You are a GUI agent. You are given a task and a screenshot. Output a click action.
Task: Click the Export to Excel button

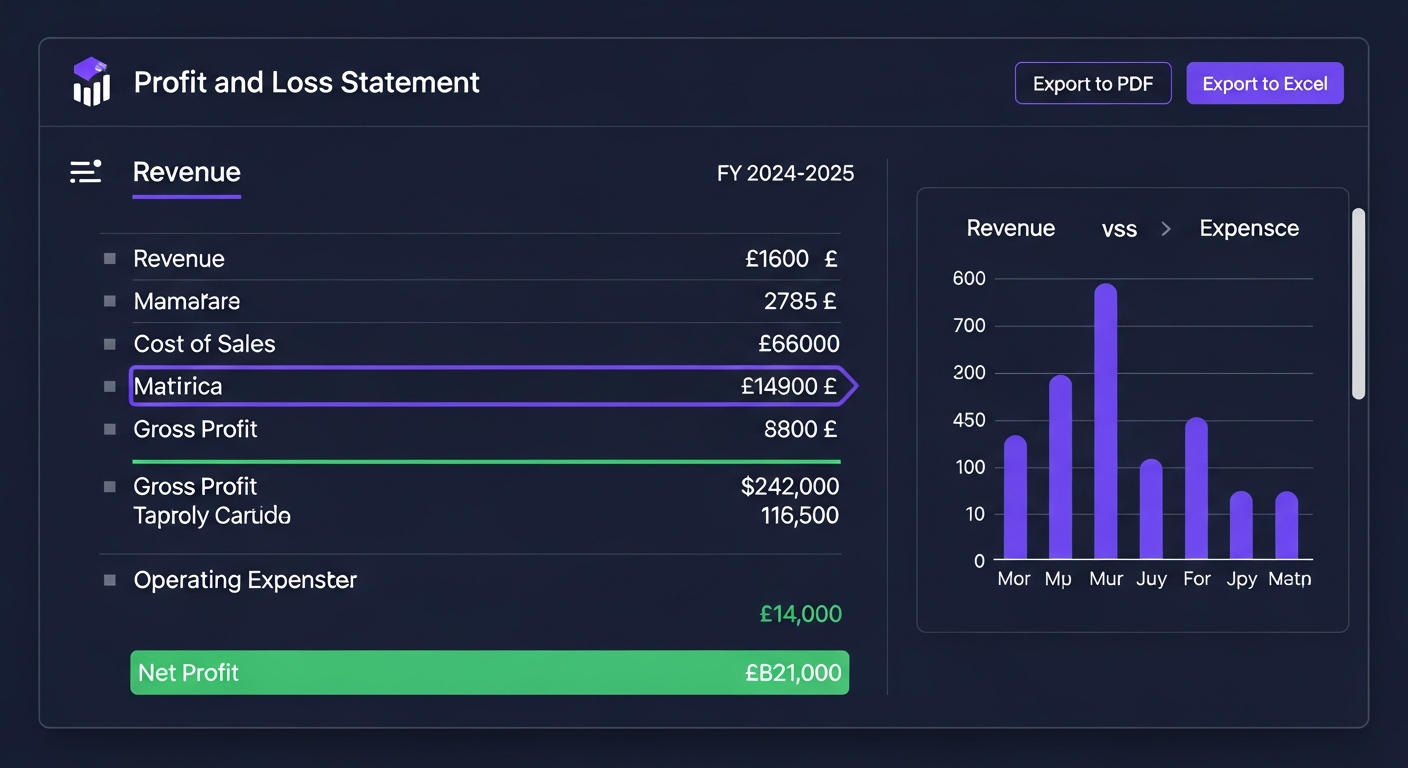click(1265, 83)
